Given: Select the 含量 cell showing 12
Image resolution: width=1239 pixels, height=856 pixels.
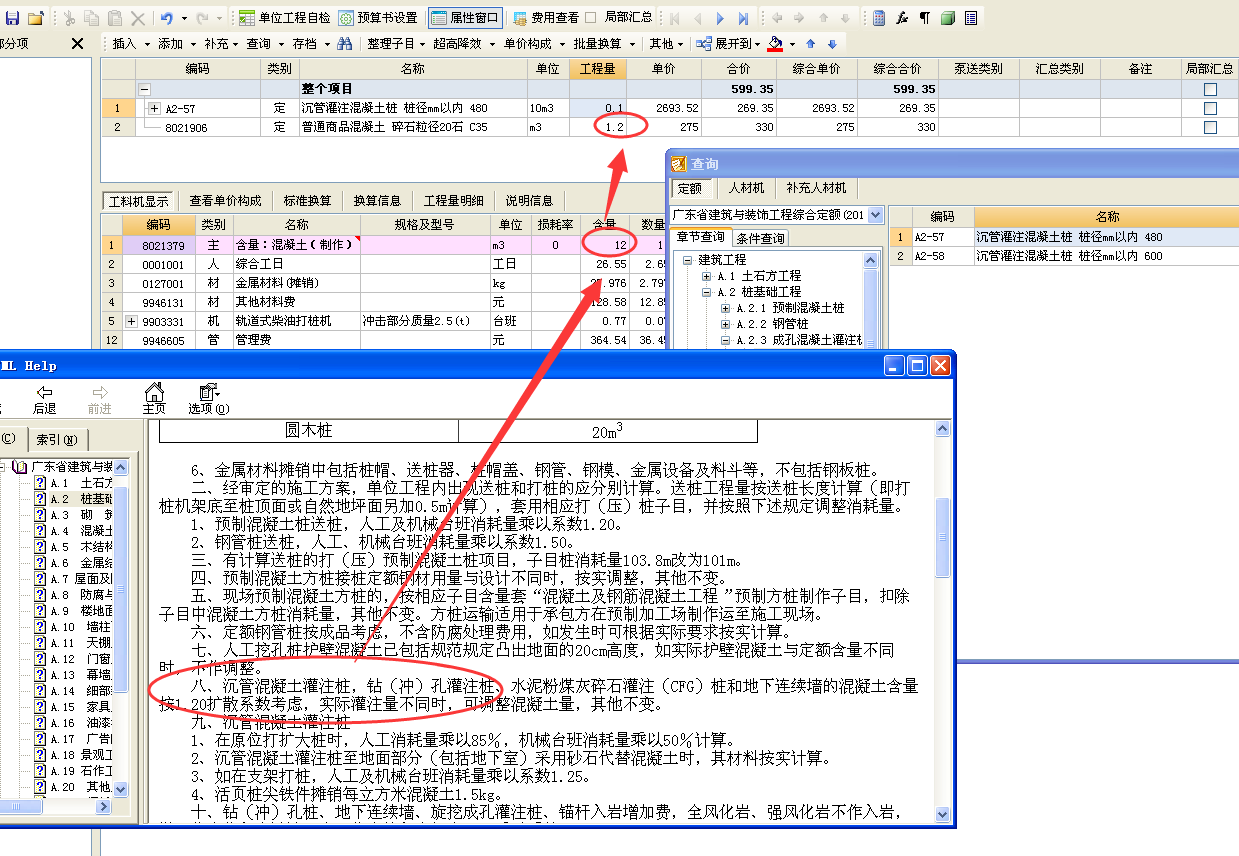Looking at the screenshot, I should (x=604, y=245).
